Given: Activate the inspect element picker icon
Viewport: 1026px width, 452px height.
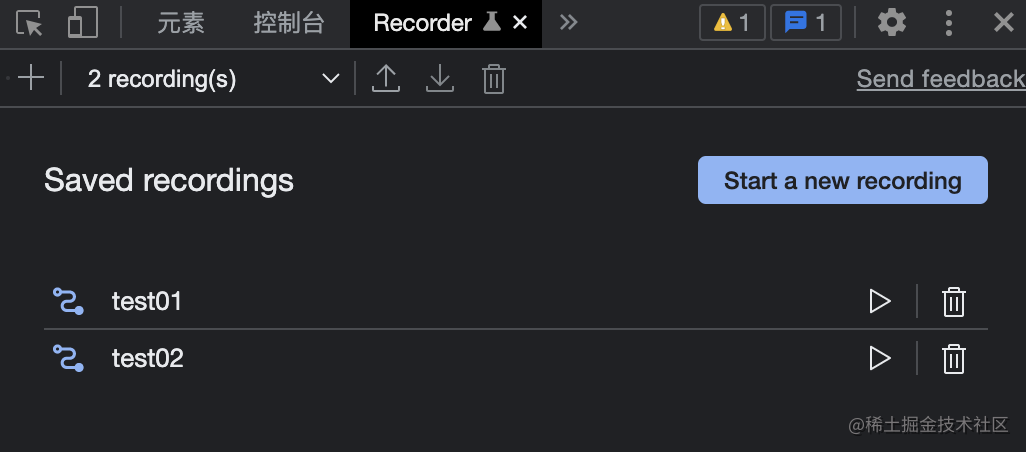Looking at the screenshot, I should tap(29, 24).
